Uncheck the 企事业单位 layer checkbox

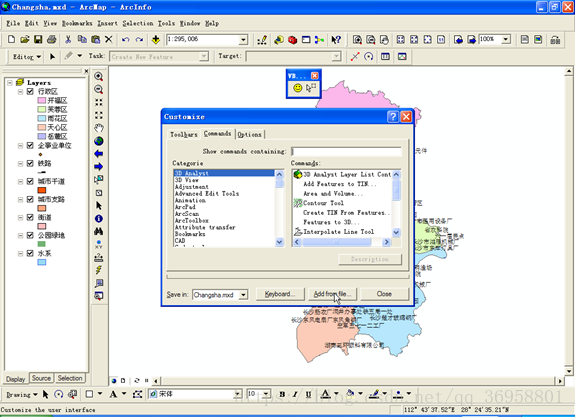[30, 146]
